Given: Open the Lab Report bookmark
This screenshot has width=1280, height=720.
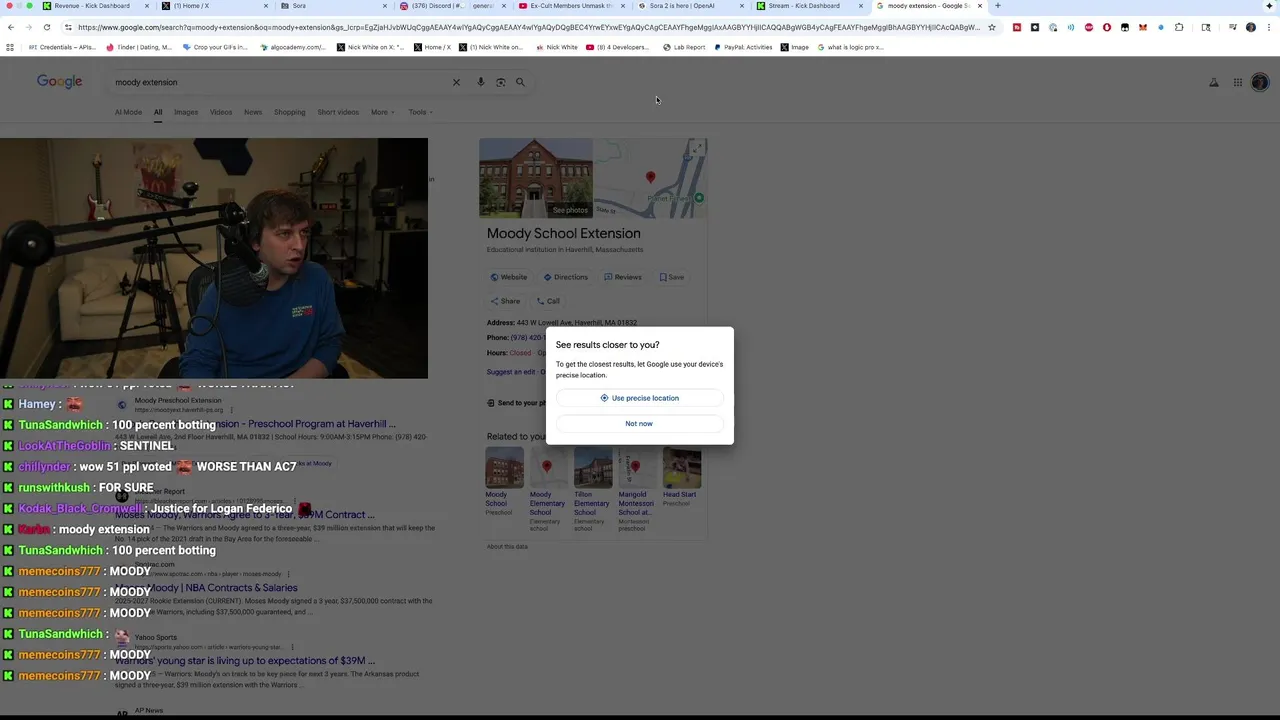Looking at the screenshot, I should (x=684, y=47).
